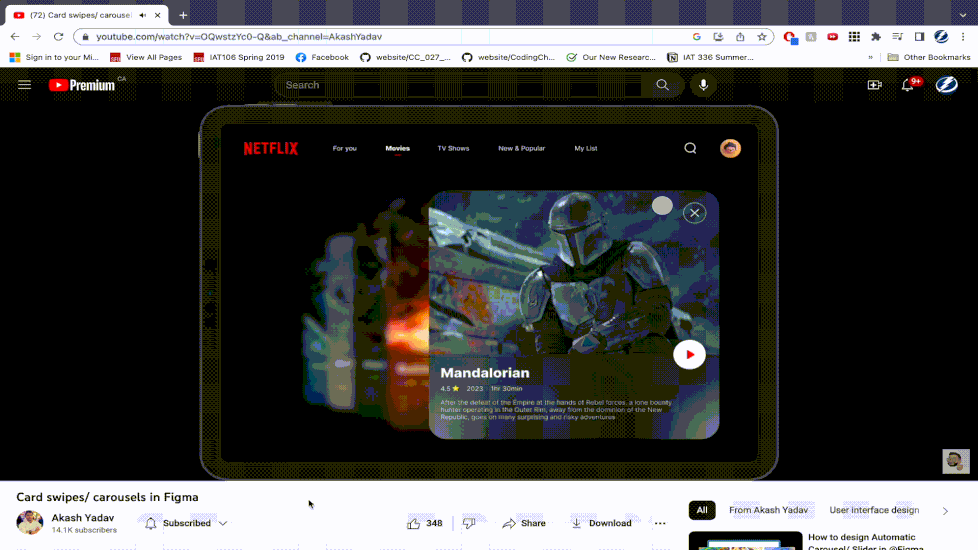
Task: Click the Netflix search icon in video
Action: (690, 148)
